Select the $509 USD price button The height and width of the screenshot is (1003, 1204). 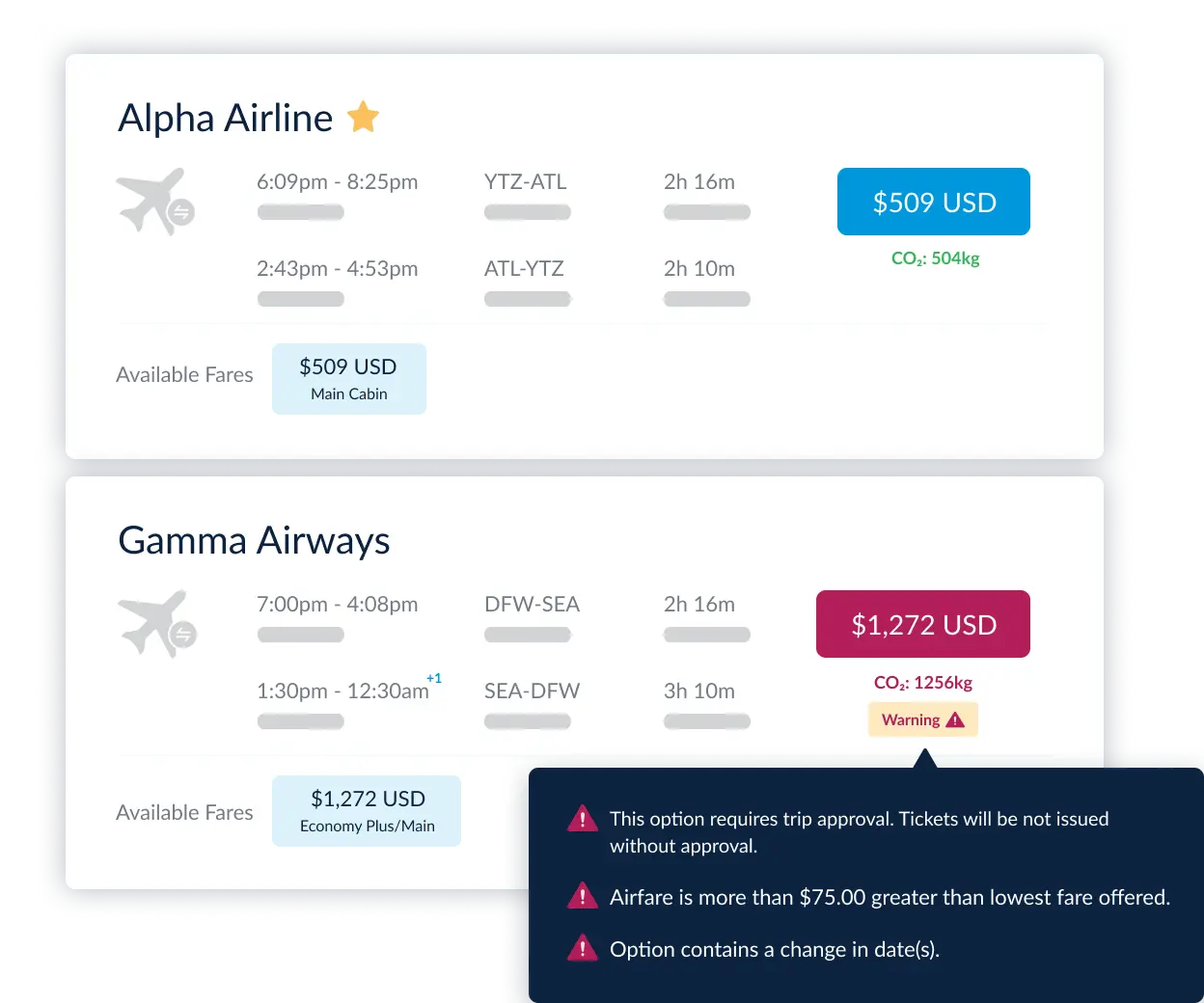[x=934, y=202]
